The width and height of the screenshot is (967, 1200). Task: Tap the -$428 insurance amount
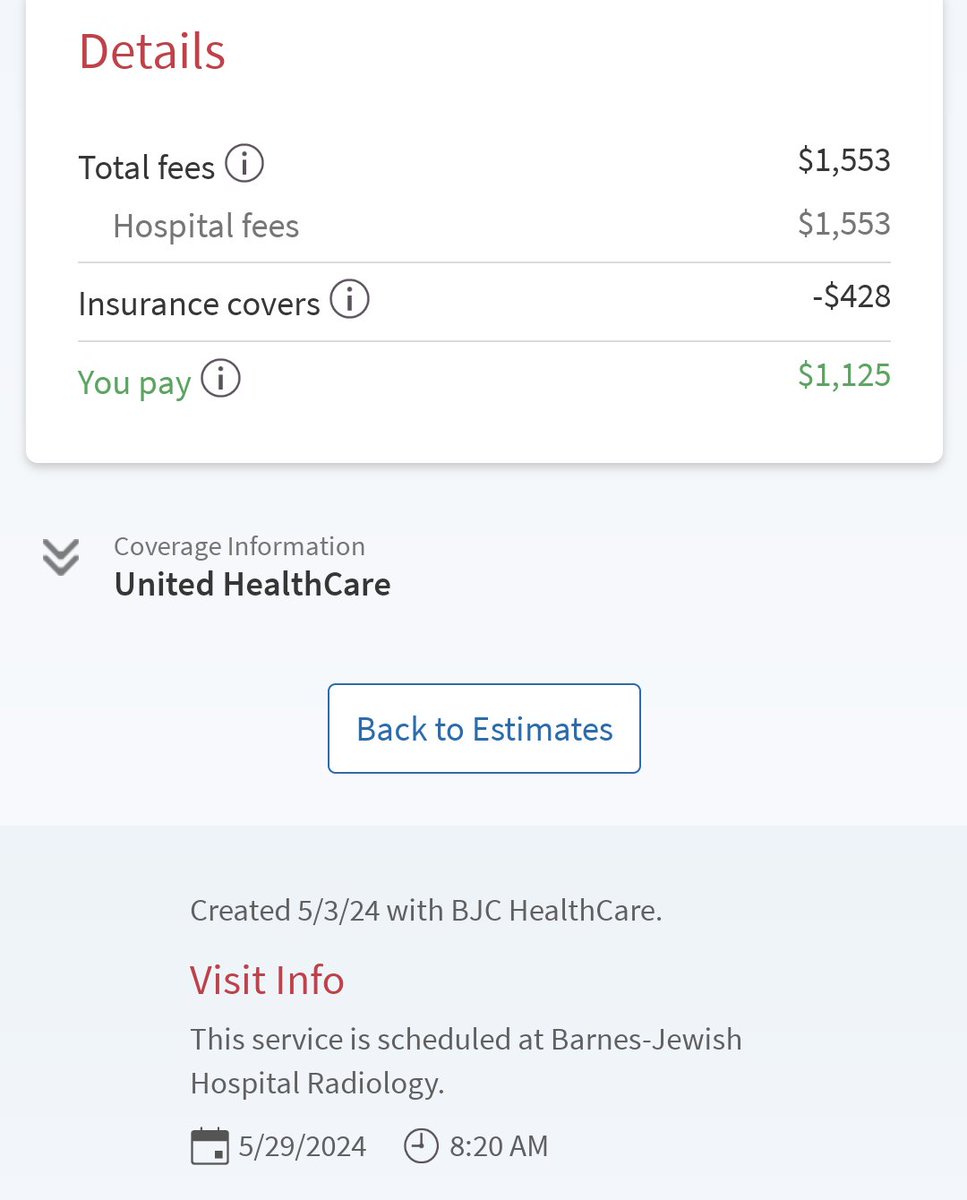coord(851,297)
